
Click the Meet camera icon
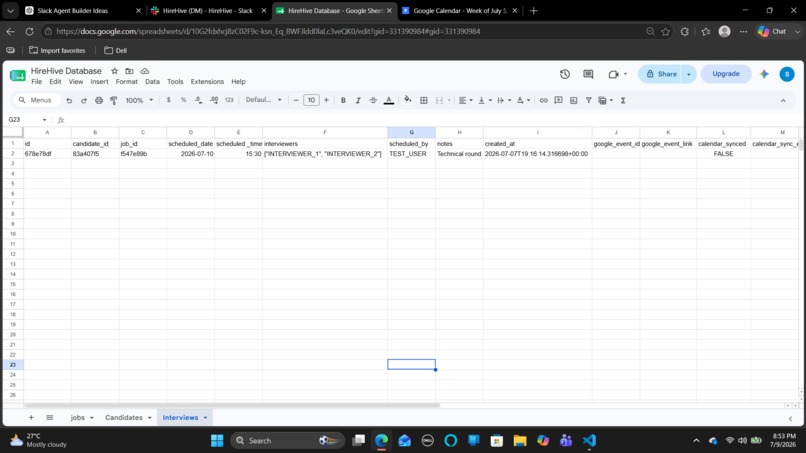tap(613, 74)
